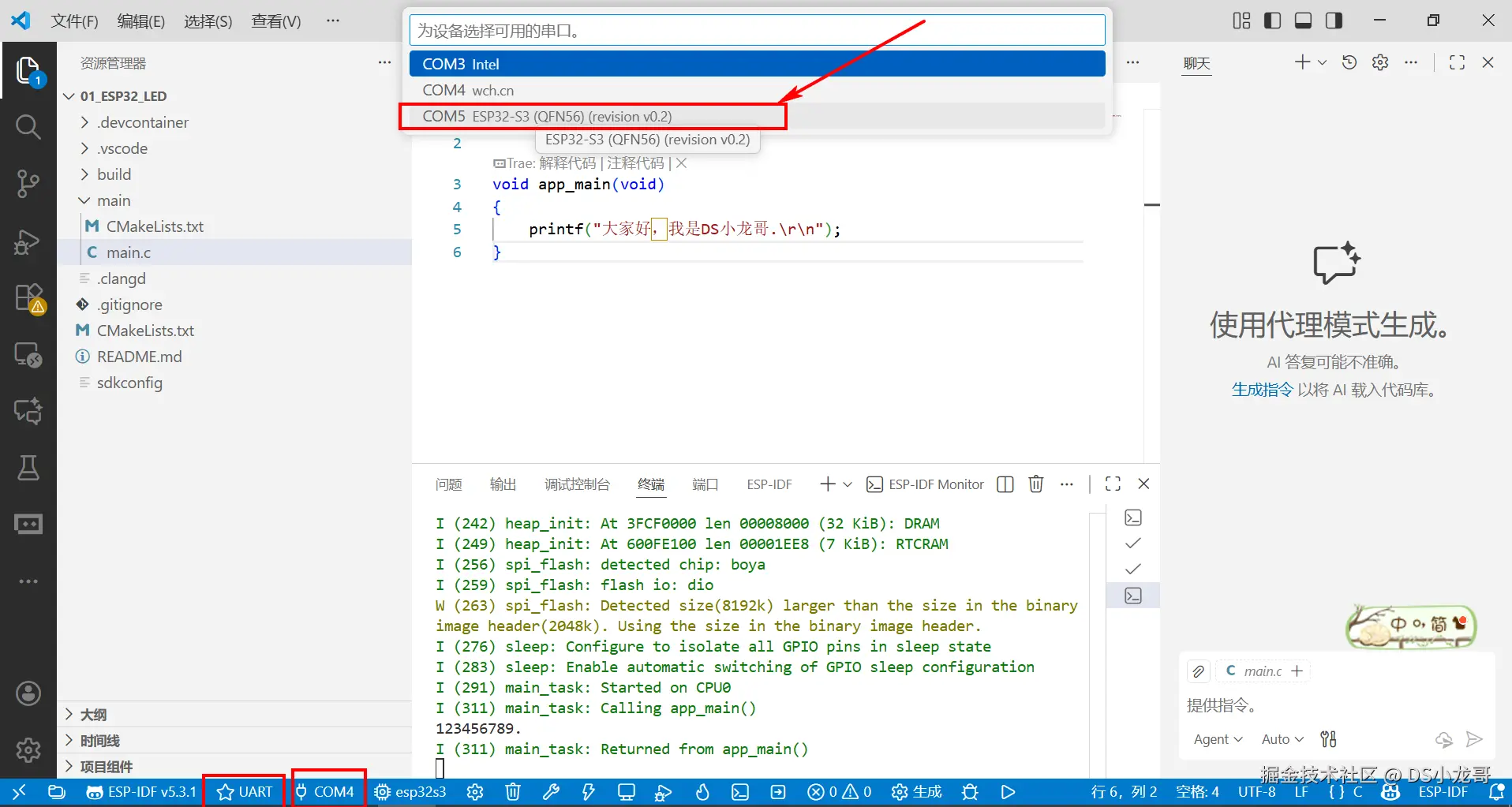Toggle the bottom panel layout button
Viewport: 1512px width, 807px height.
coord(1303,21)
